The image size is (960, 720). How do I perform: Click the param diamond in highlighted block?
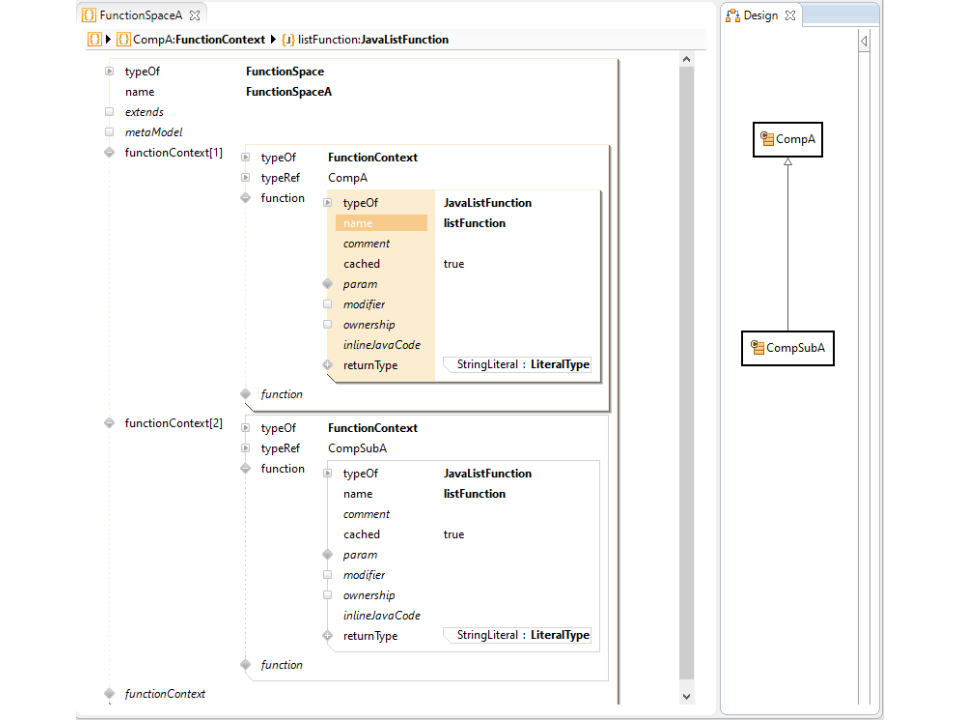(x=328, y=283)
